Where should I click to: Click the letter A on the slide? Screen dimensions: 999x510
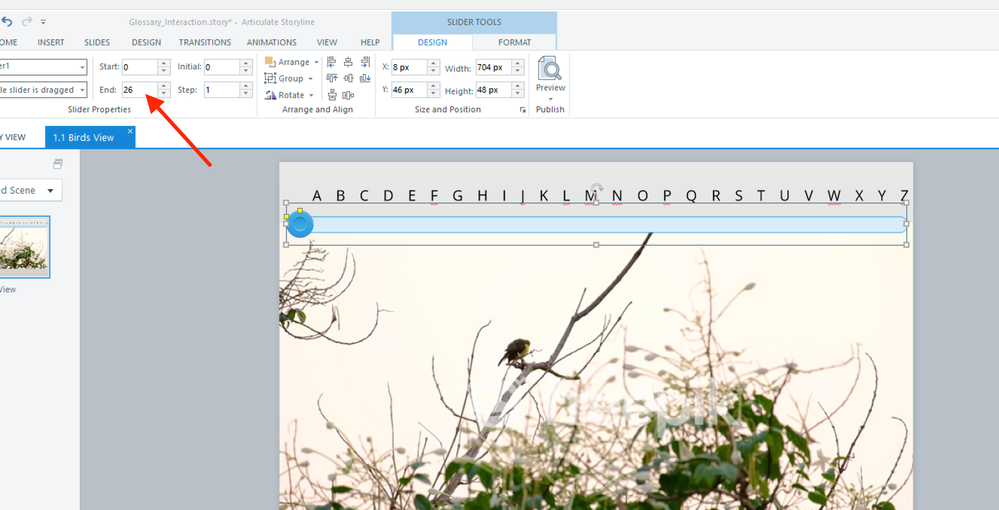[x=317, y=196]
